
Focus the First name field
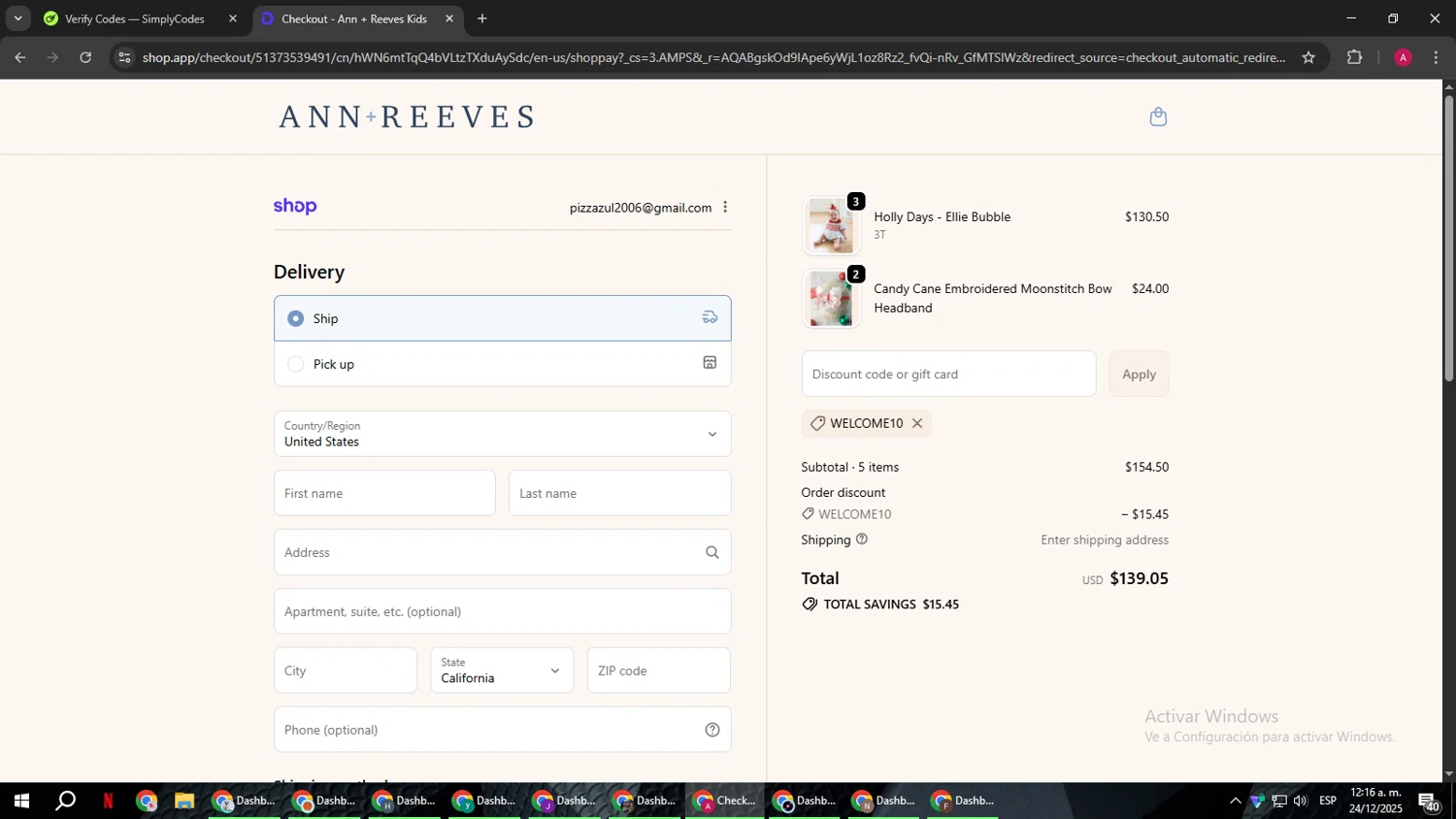coord(384,493)
